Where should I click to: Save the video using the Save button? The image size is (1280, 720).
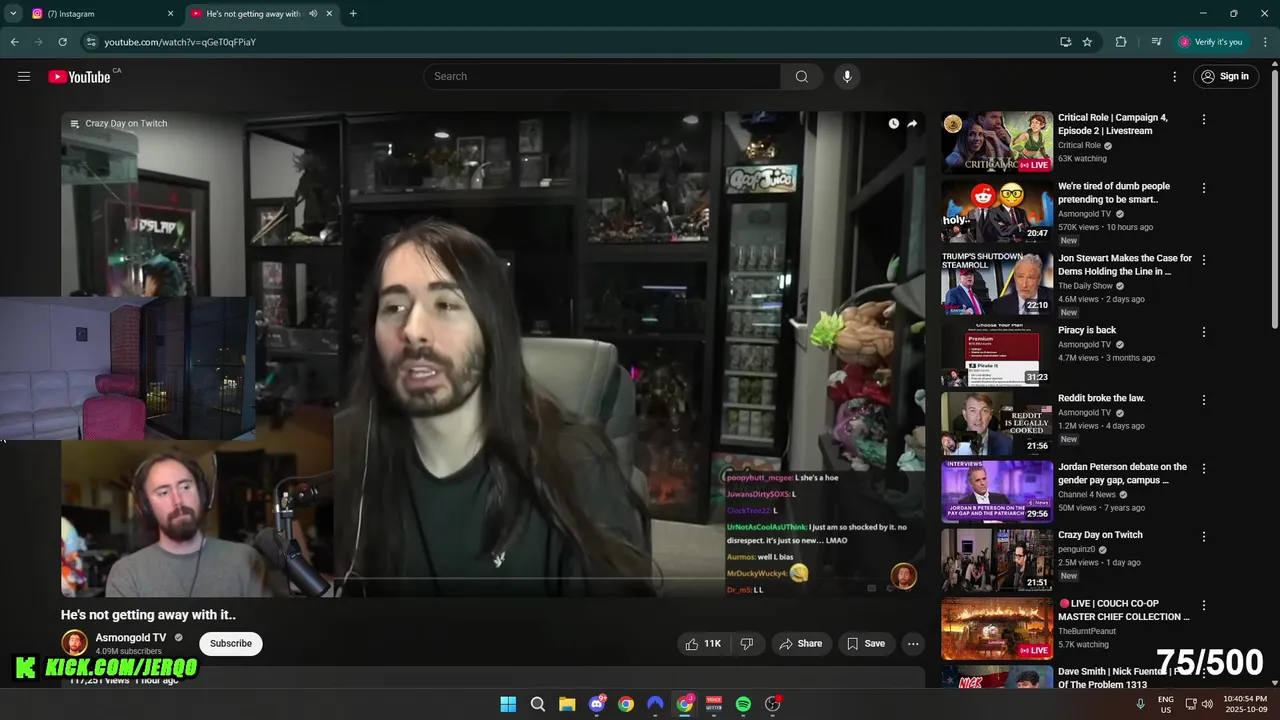point(866,644)
